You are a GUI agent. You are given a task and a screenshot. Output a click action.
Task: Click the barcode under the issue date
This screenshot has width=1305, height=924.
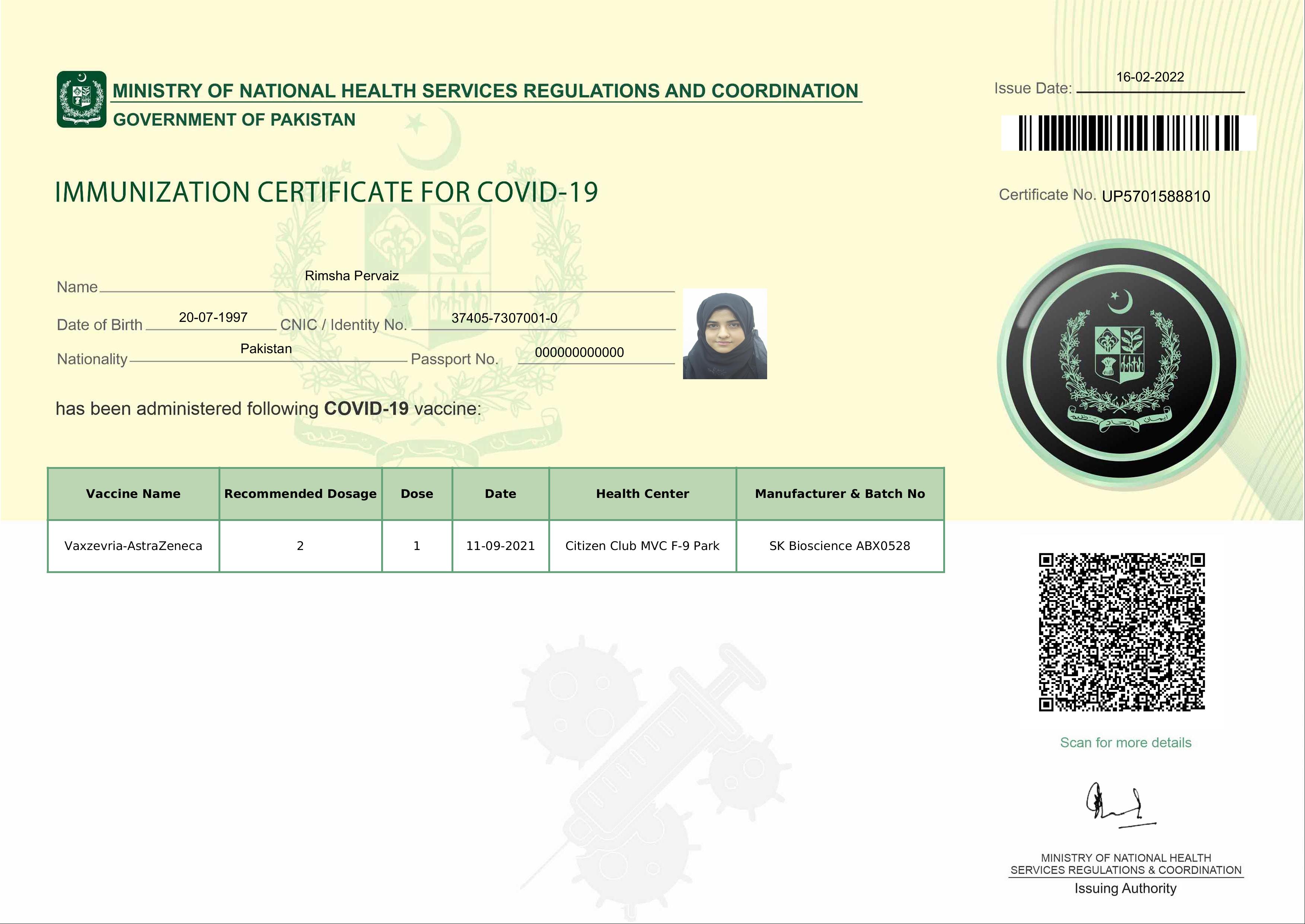coord(1128,133)
